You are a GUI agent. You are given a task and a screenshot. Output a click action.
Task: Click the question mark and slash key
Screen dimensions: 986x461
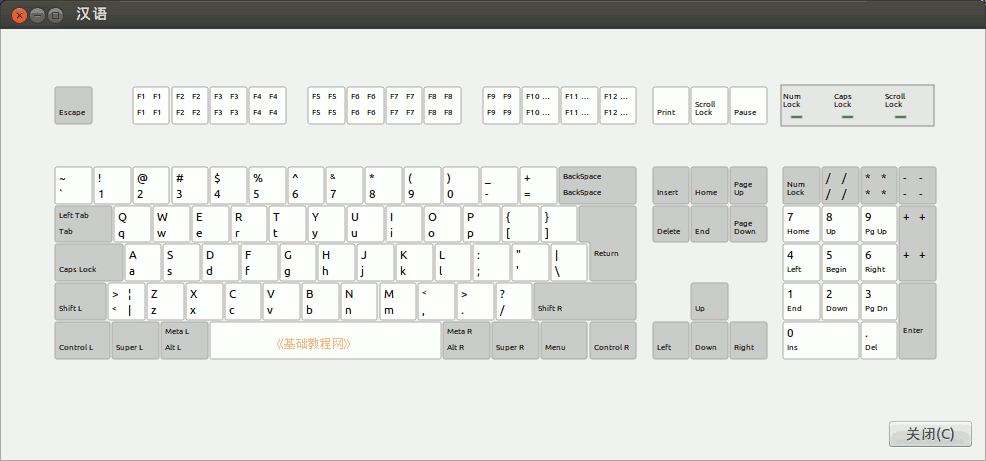(x=514, y=302)
